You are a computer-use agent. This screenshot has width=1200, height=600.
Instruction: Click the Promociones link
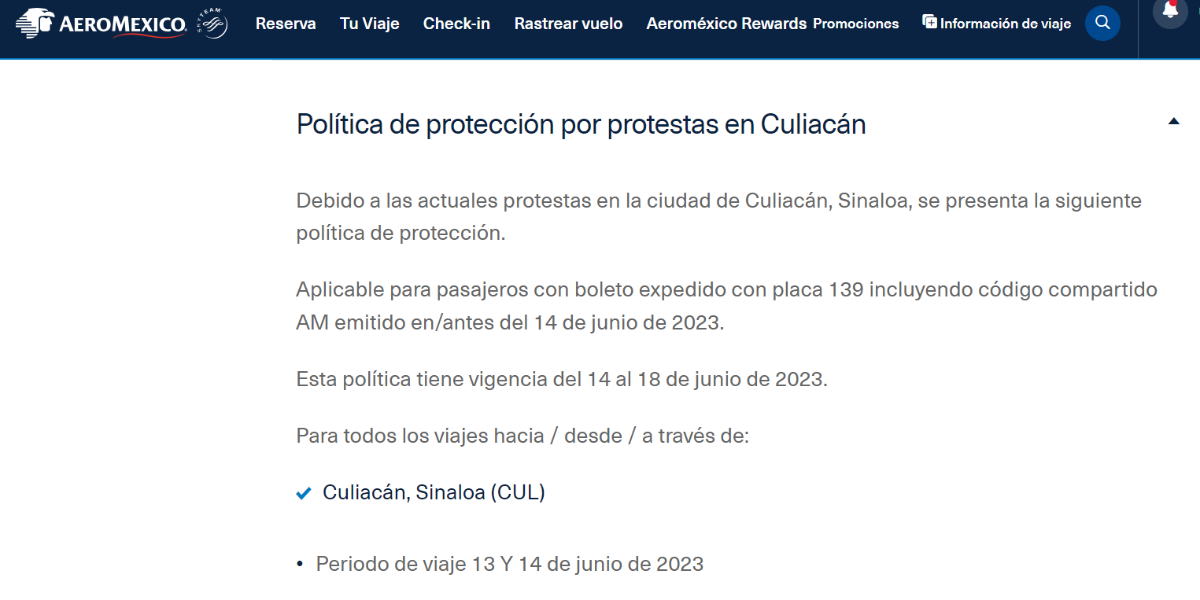[x=856, y=23]
